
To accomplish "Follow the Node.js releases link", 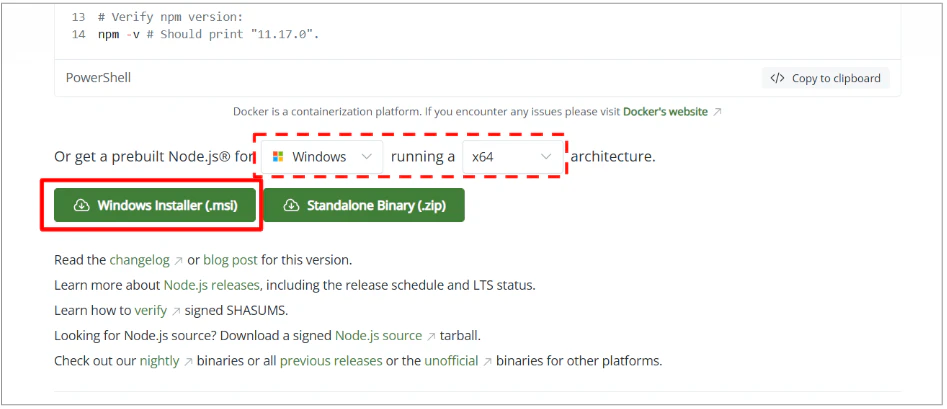I will click(x=211, y=285).
